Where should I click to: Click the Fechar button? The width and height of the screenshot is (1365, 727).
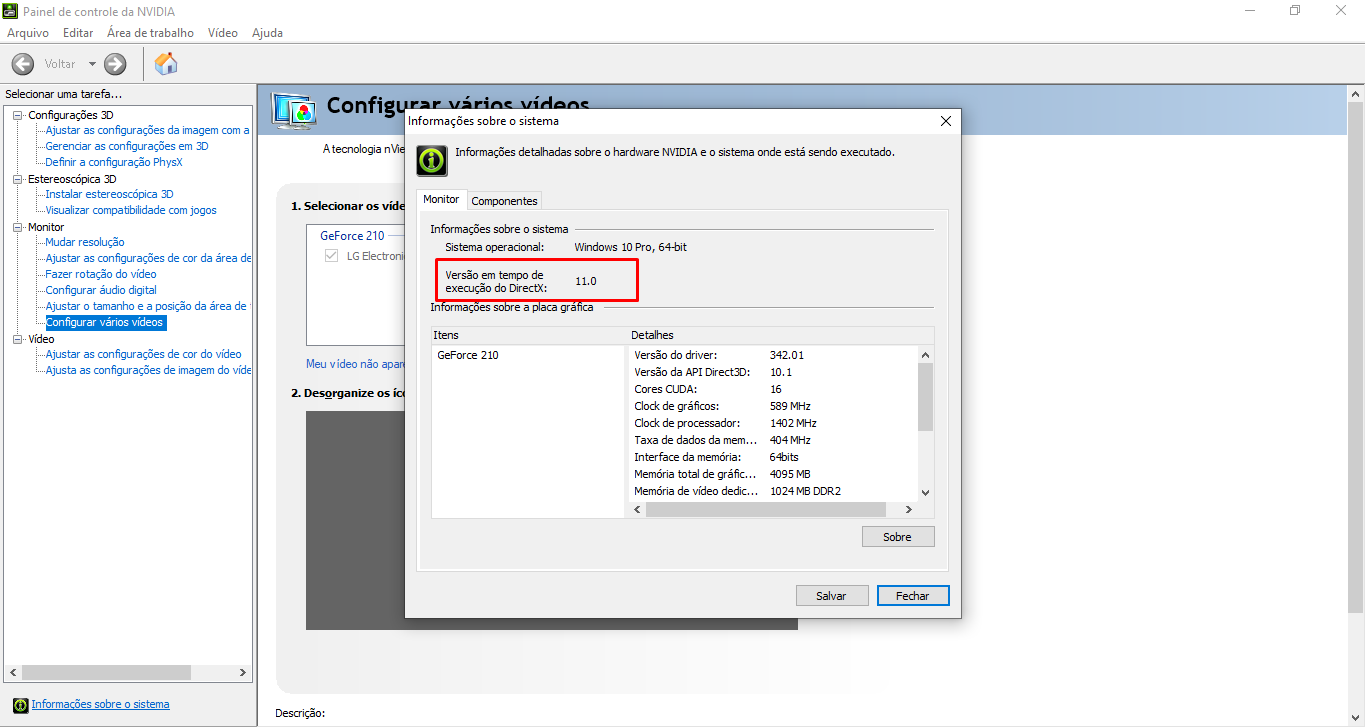click(913, 596)
